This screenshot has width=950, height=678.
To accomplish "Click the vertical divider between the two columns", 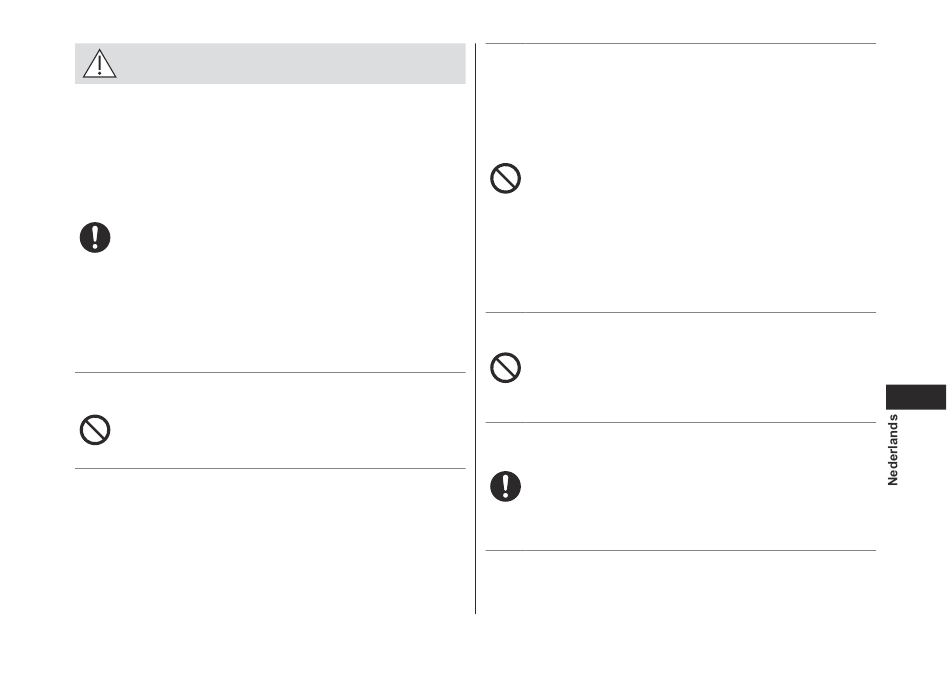I will (x=476, y=328).
